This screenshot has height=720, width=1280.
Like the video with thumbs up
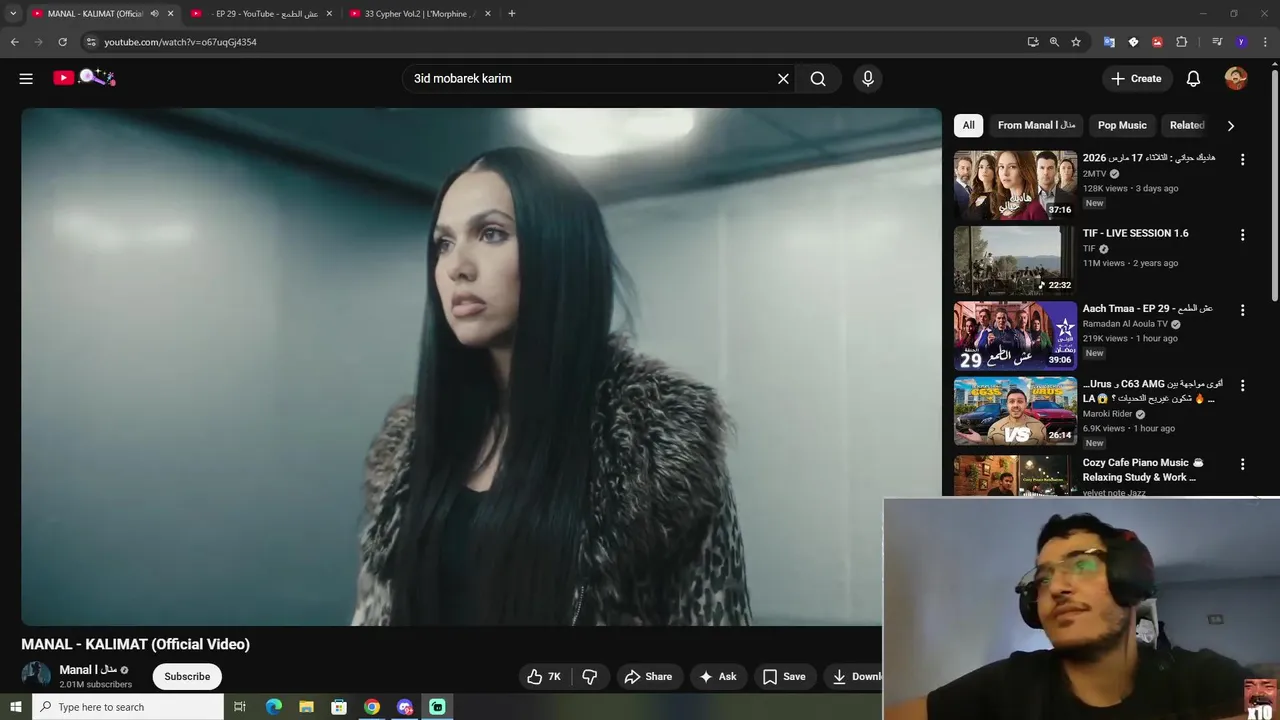545,677
